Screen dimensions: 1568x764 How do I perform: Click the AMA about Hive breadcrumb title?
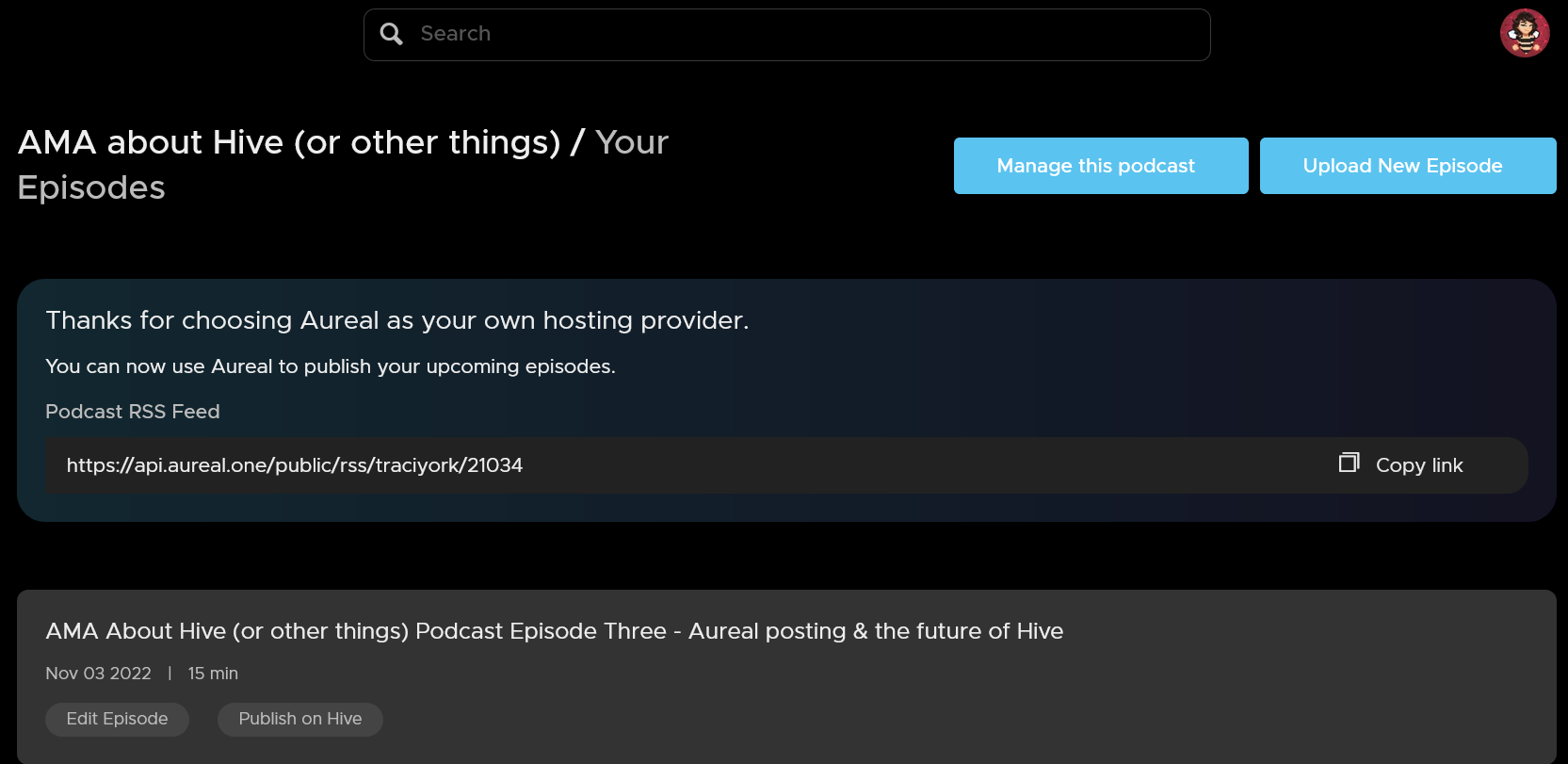coord(289,142)
